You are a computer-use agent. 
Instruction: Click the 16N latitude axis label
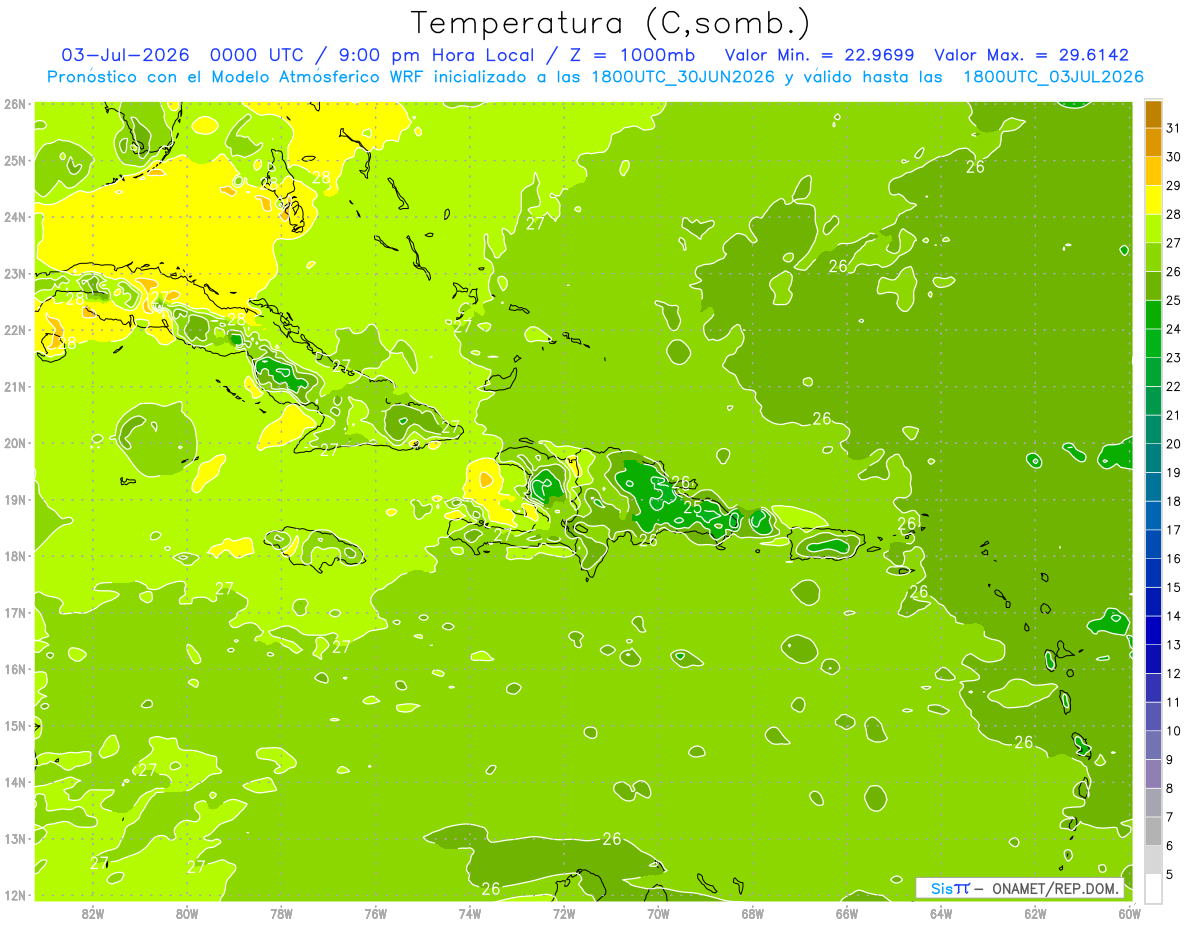pos(15,669)
